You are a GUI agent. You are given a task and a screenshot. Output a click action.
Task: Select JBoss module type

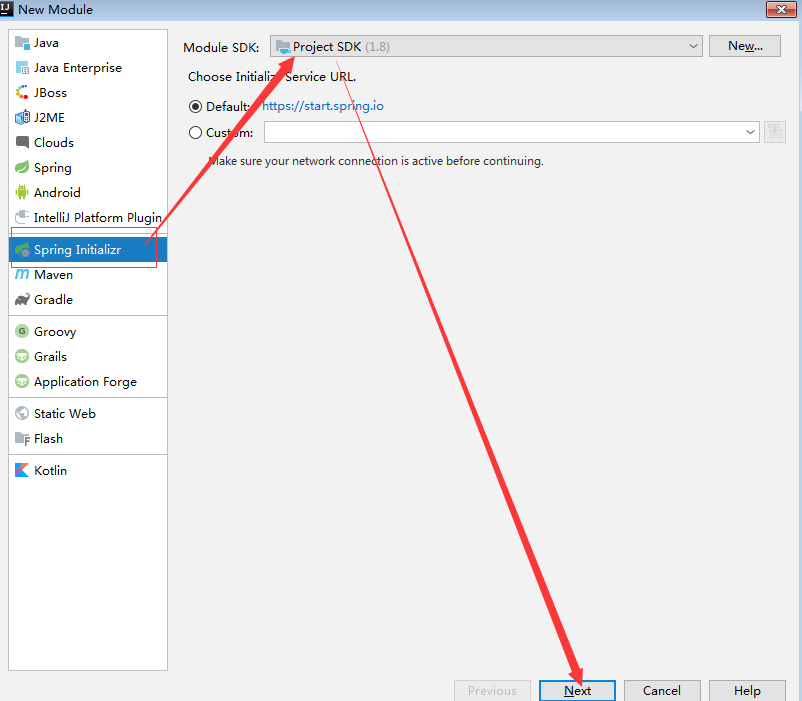pyautogui.click(x=88, y=93)
